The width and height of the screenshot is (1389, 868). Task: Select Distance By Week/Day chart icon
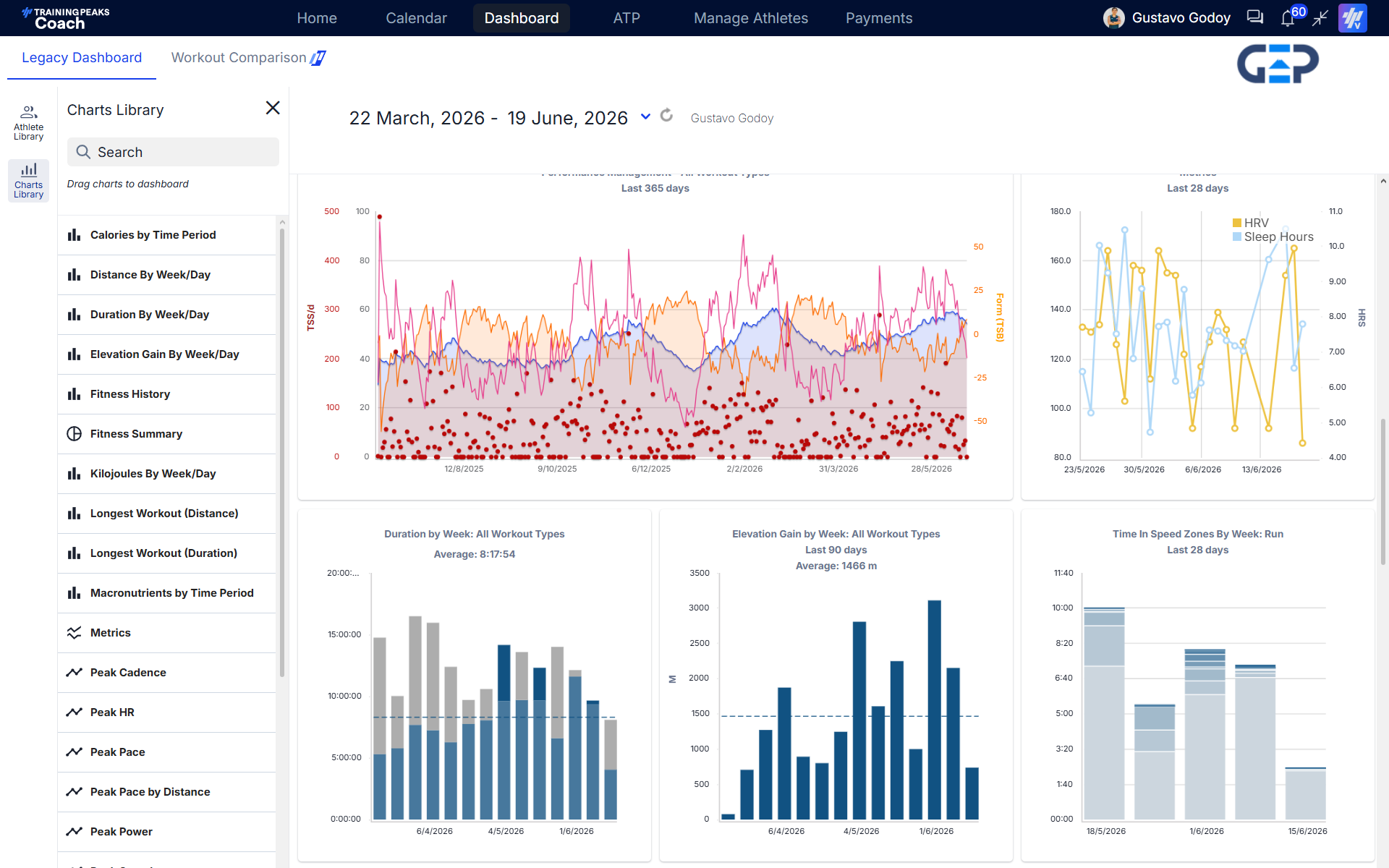click(x=74, y=275)
